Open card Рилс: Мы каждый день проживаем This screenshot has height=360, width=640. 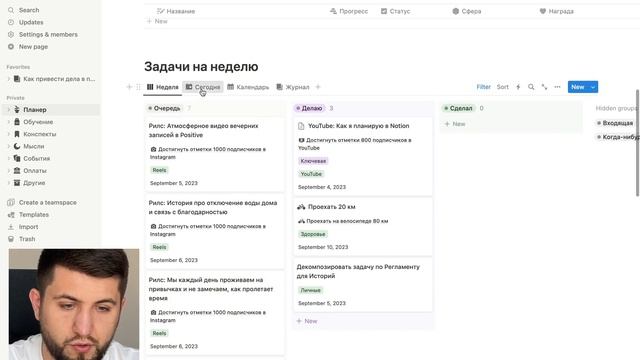[x=215, y=313]
